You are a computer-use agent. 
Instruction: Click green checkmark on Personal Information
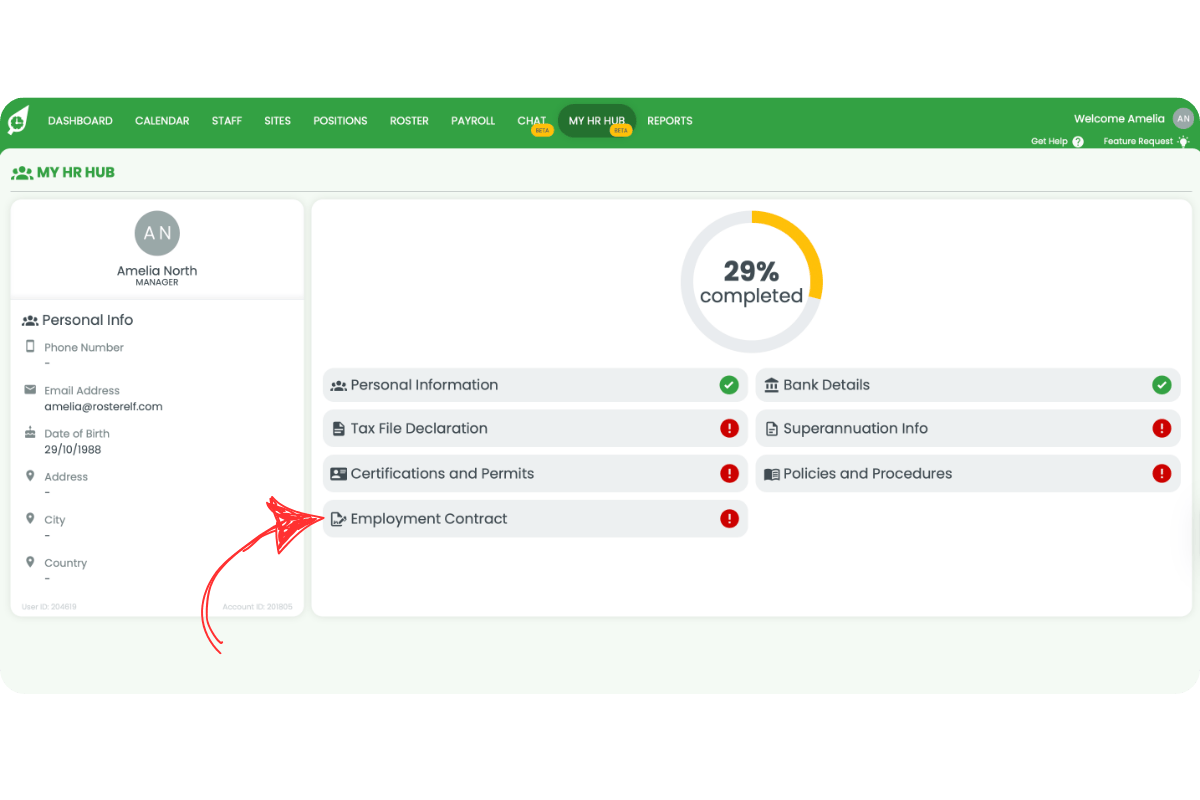[729, 385]
